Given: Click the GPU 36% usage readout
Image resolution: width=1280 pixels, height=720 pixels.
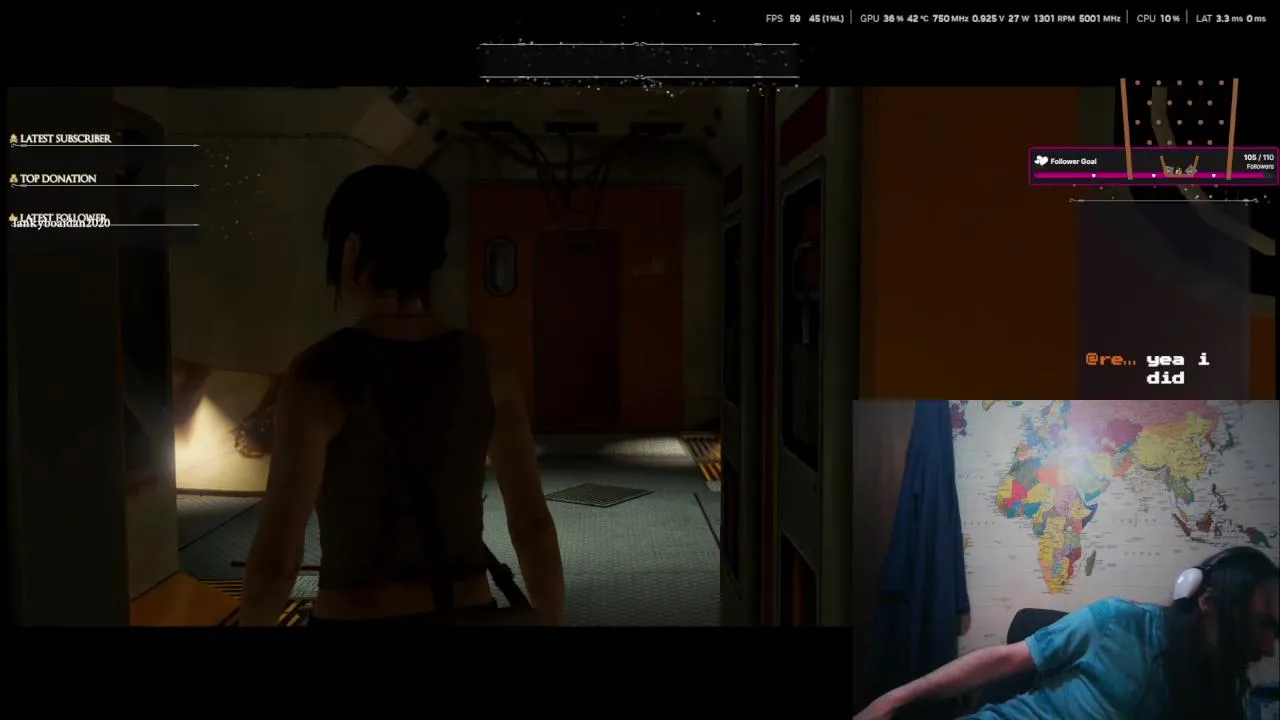Looking at the screenshot, I should [x=880, y=19].
